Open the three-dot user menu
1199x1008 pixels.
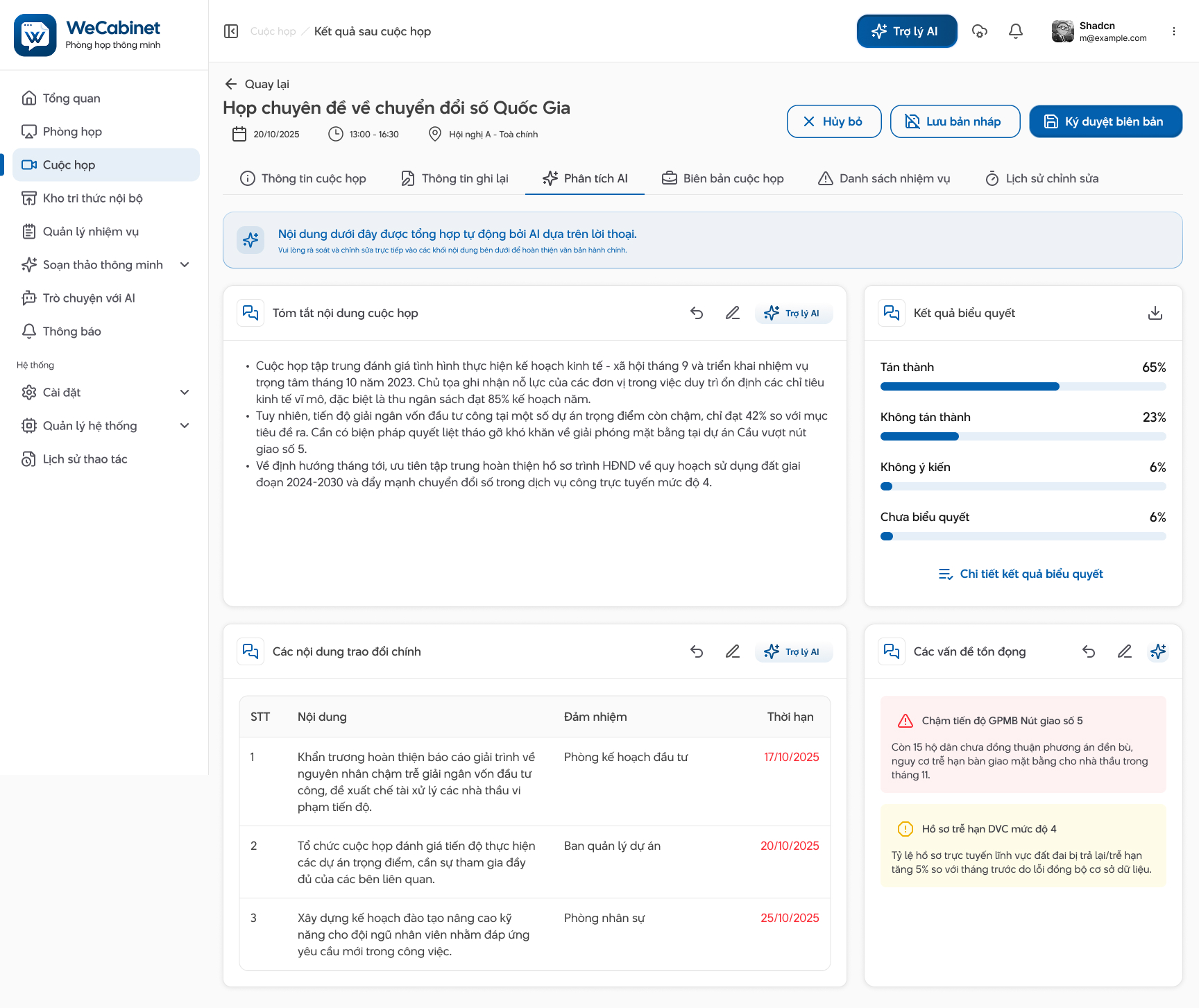(1174, 31)
